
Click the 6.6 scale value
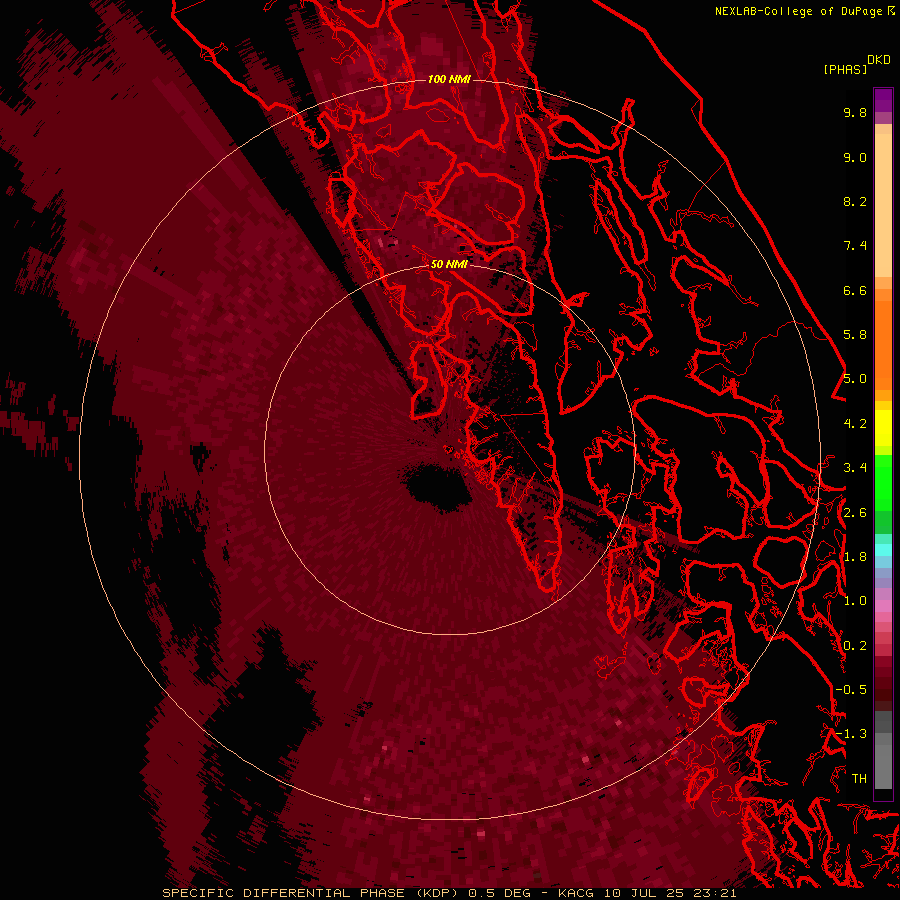coord(855,290)
